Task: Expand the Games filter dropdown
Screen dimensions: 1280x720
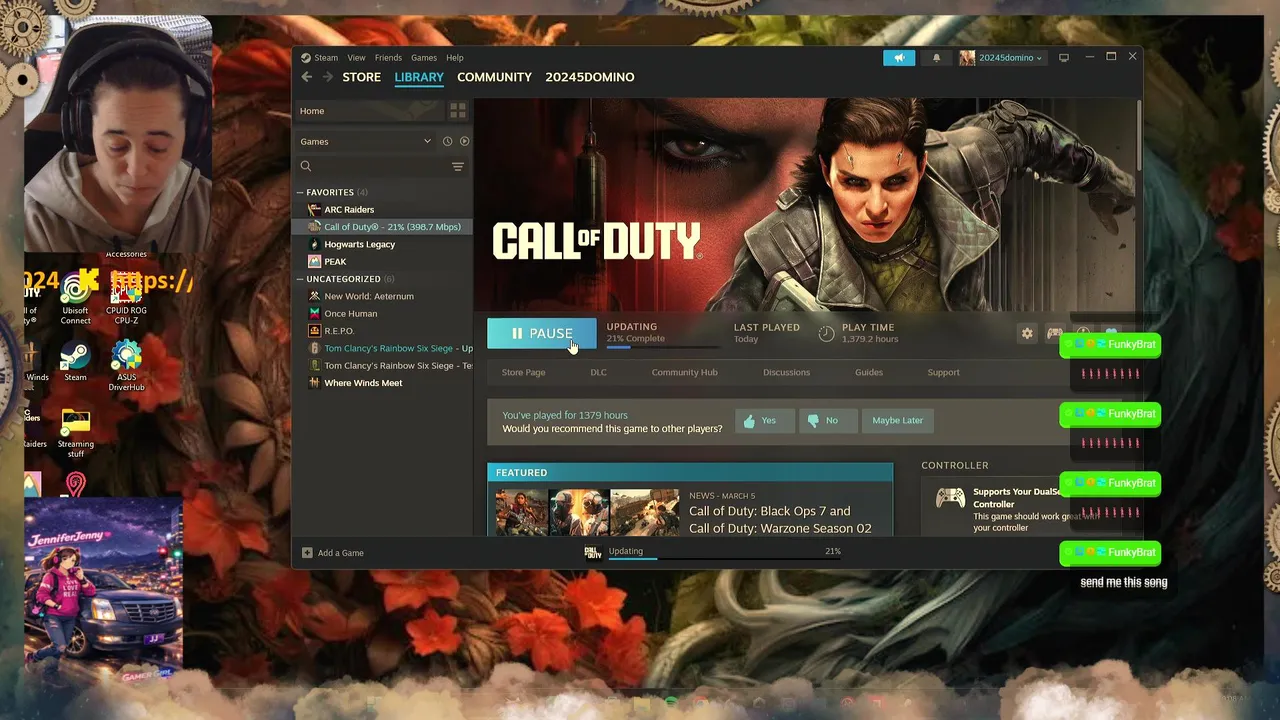Action: pyautogui.click(x=365, y=141)
